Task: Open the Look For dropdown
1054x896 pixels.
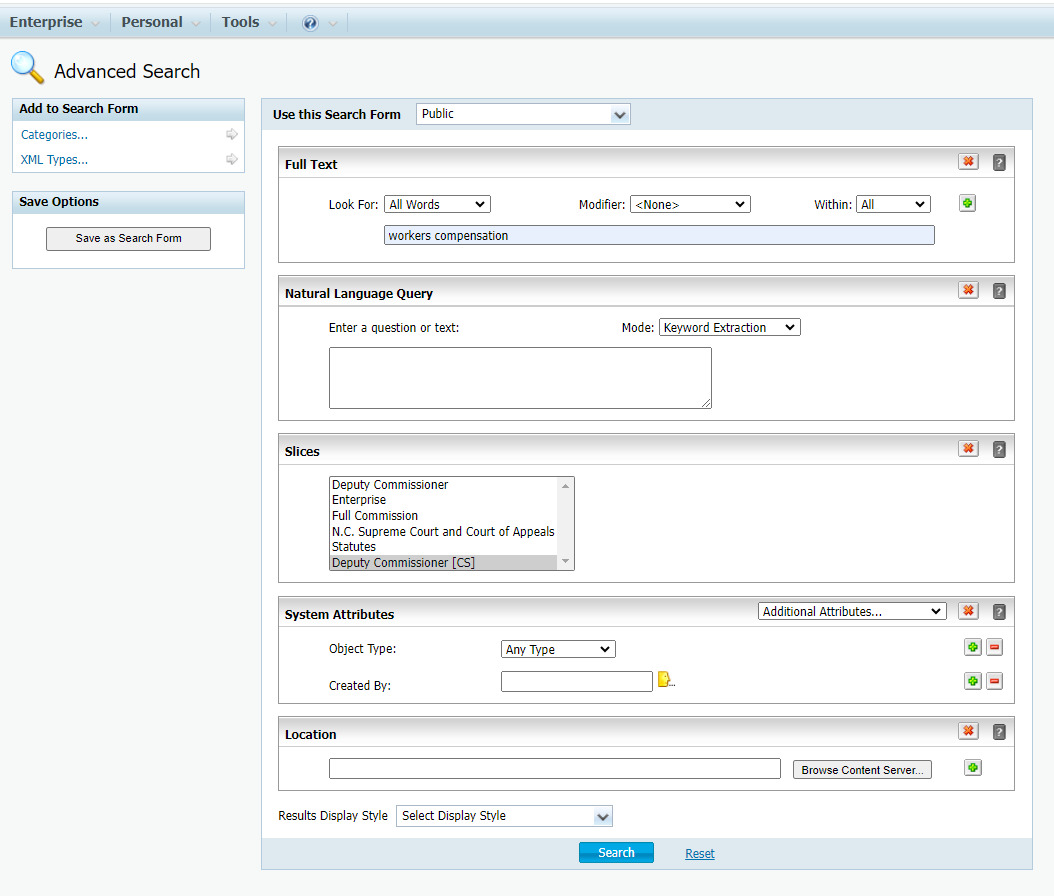Action: [437, 204]
